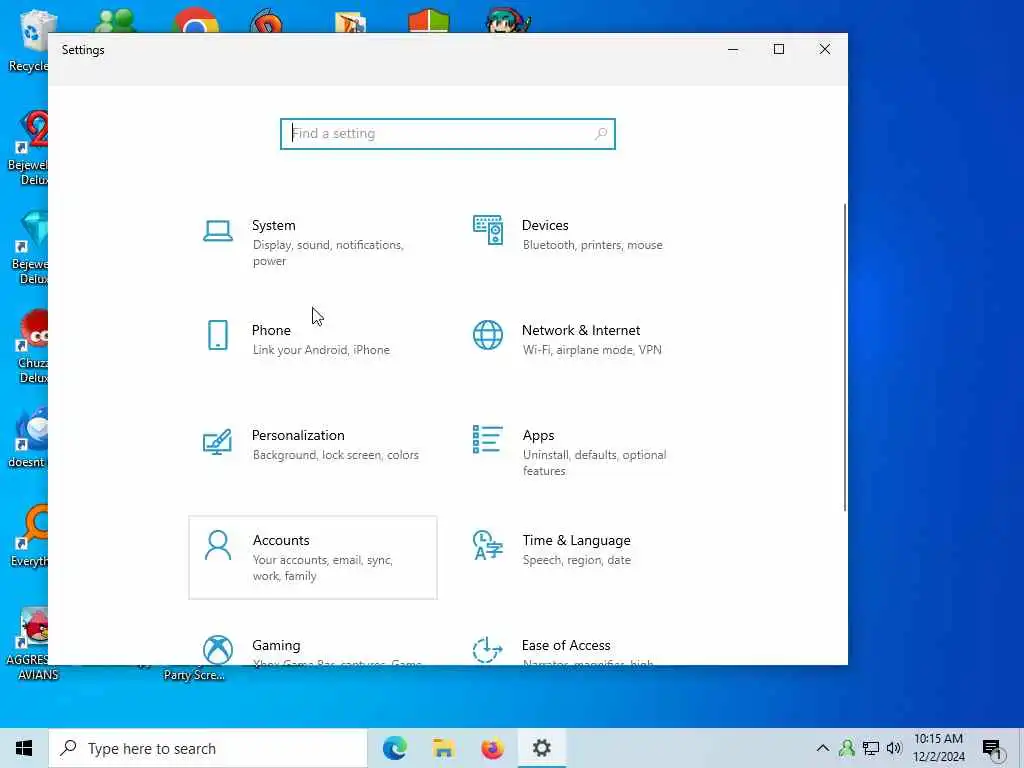Show hidden tray icons chevron
The height and width of the screenshot is (768, 1024).
(x=823, y=748)
